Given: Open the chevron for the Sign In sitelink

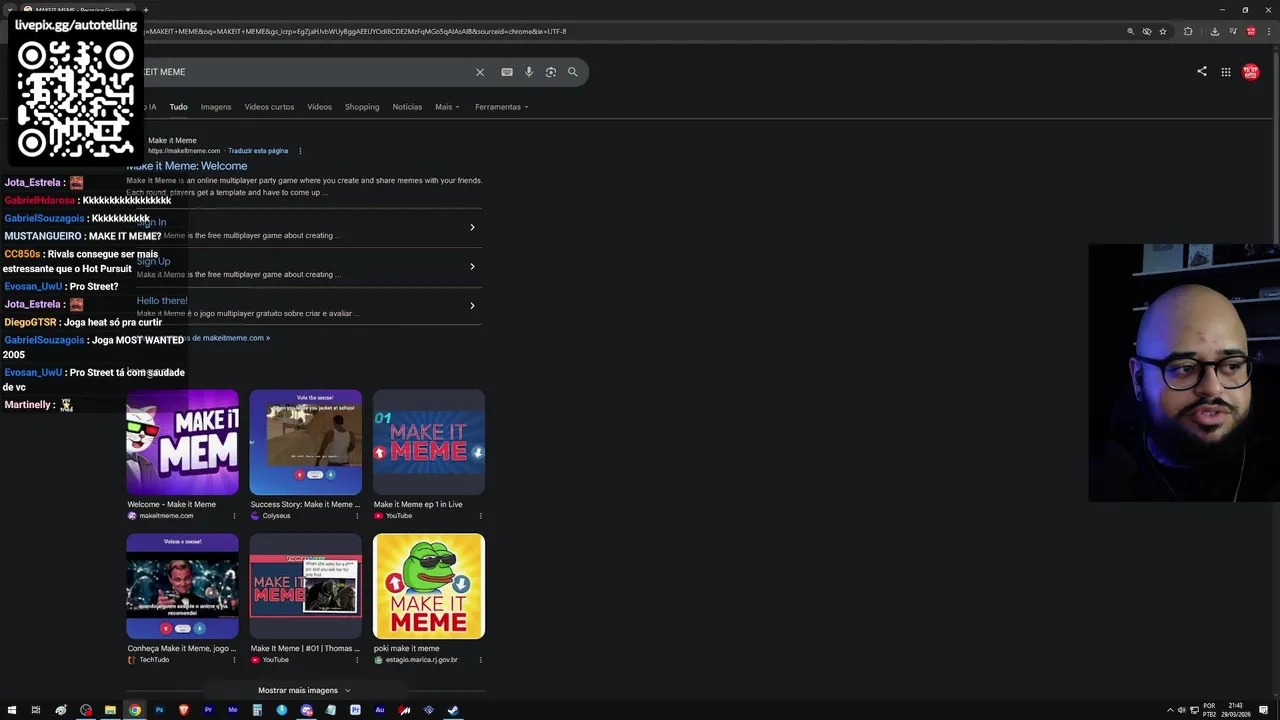Looking at the screenshot, I should pos(472,227).
